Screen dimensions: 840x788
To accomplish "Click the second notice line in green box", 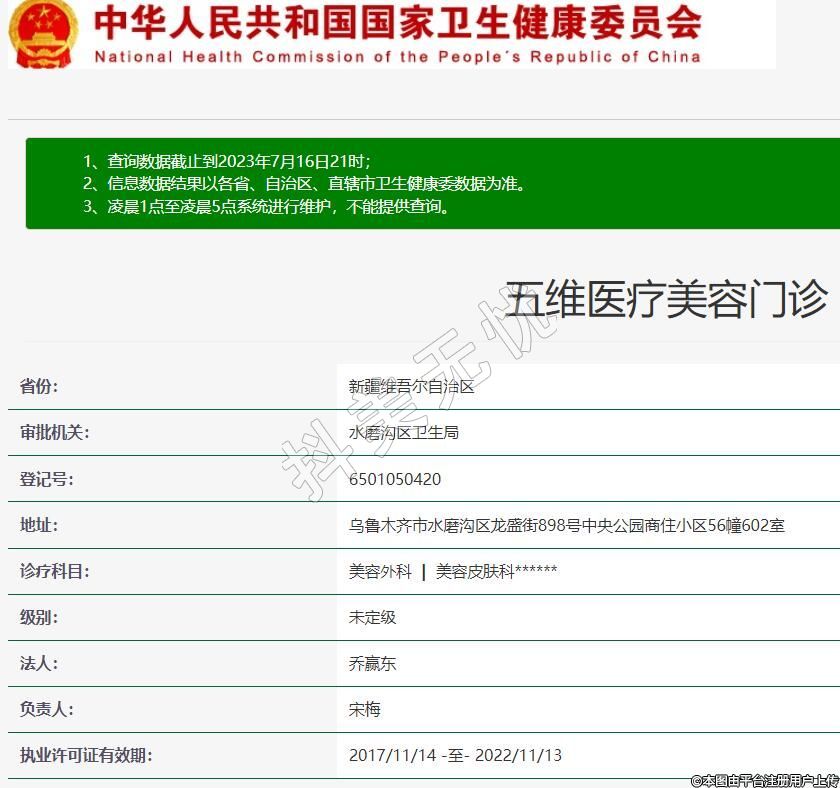I will click(x=304, y=184).
